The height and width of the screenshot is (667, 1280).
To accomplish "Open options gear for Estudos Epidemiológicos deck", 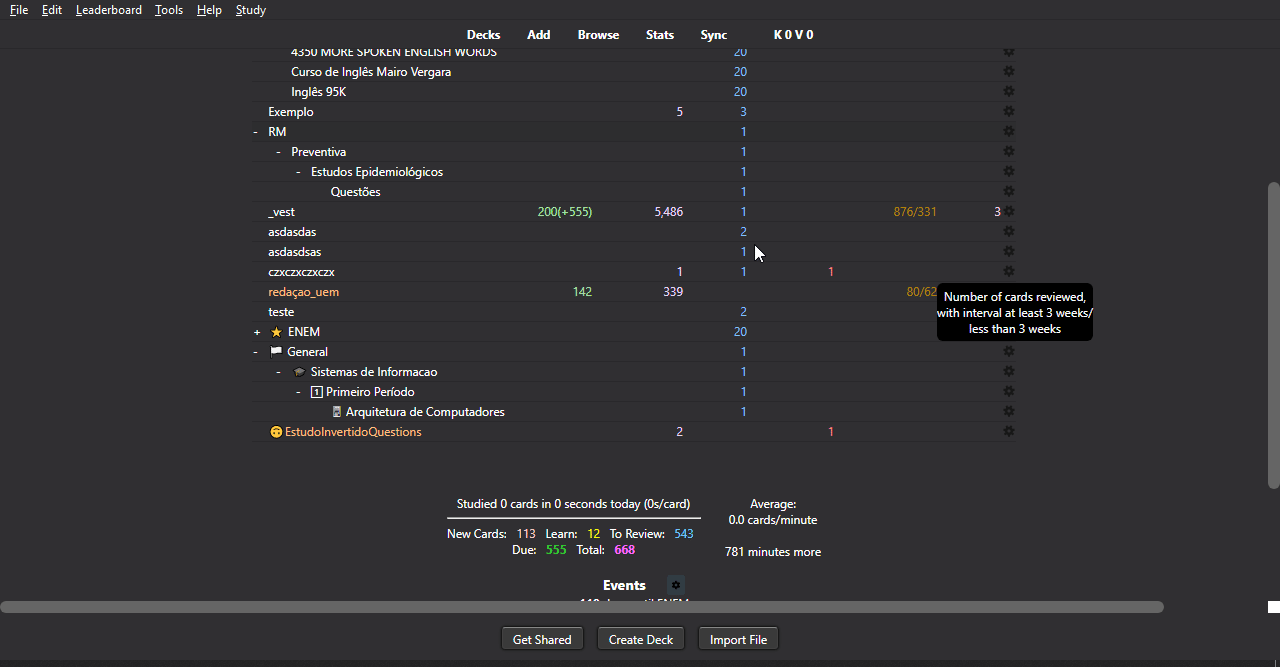I will [1009, 172].
